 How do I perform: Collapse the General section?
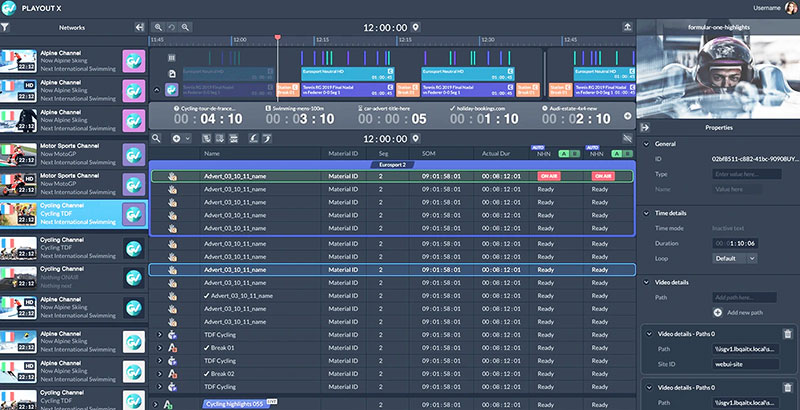pos(646,144)
